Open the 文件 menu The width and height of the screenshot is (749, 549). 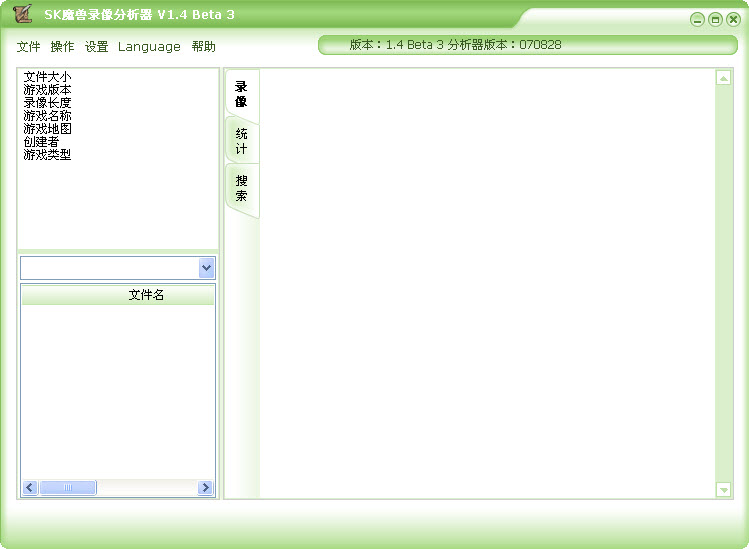tap(28, 47)
